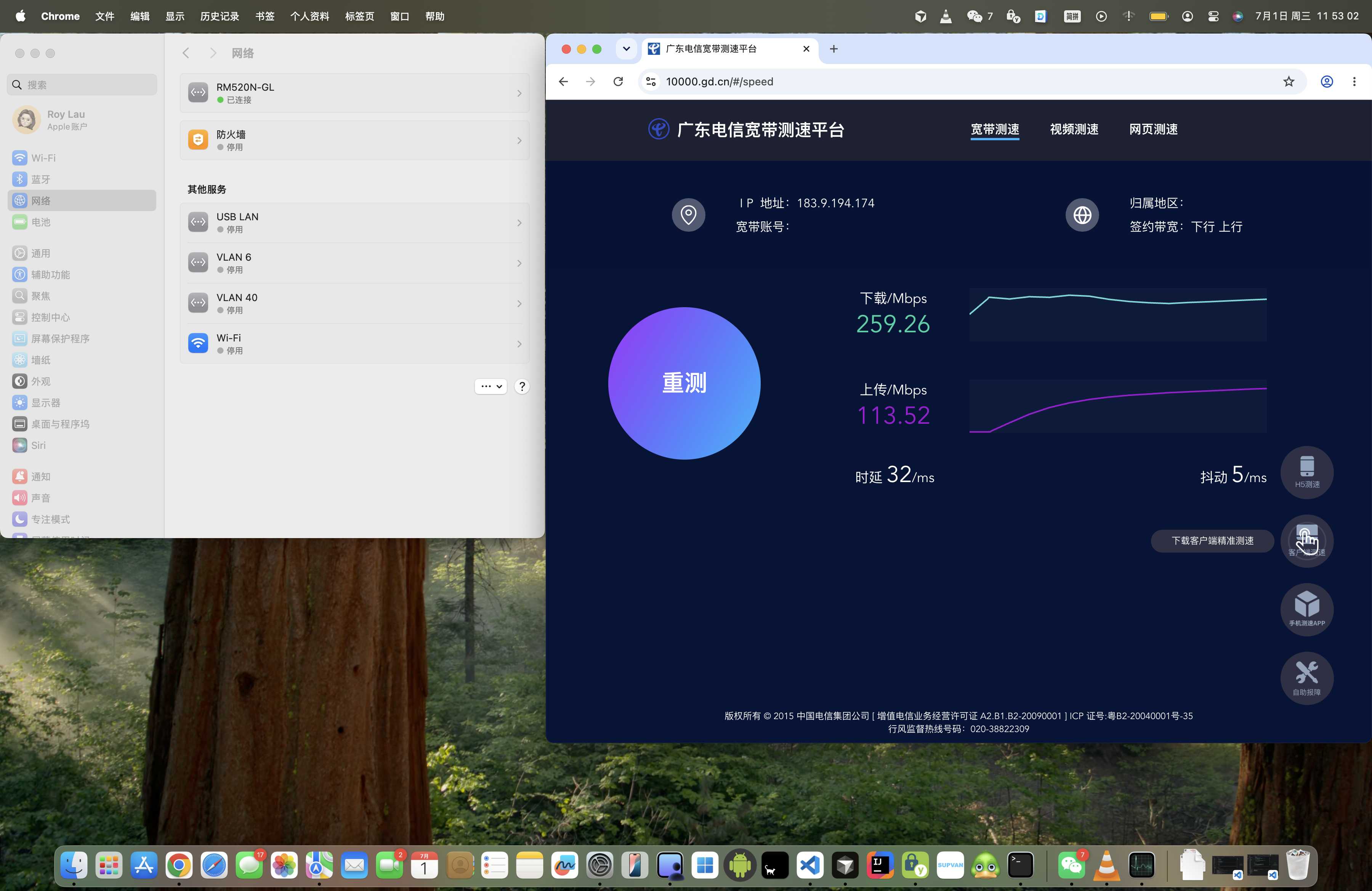Open Chrome profile avatar icon

pos(1327,82)
